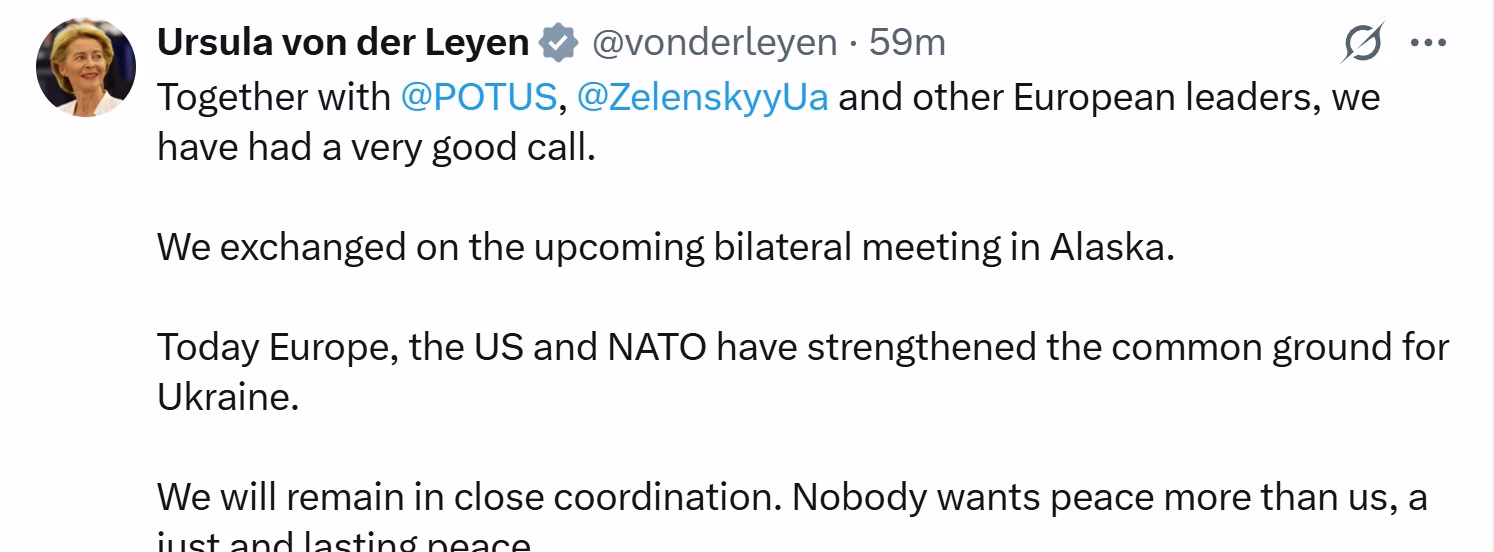Open the post via 59m timestamp
Image resolution: width=1494 pixels, height=552 pixels.
tap(907, 42)
